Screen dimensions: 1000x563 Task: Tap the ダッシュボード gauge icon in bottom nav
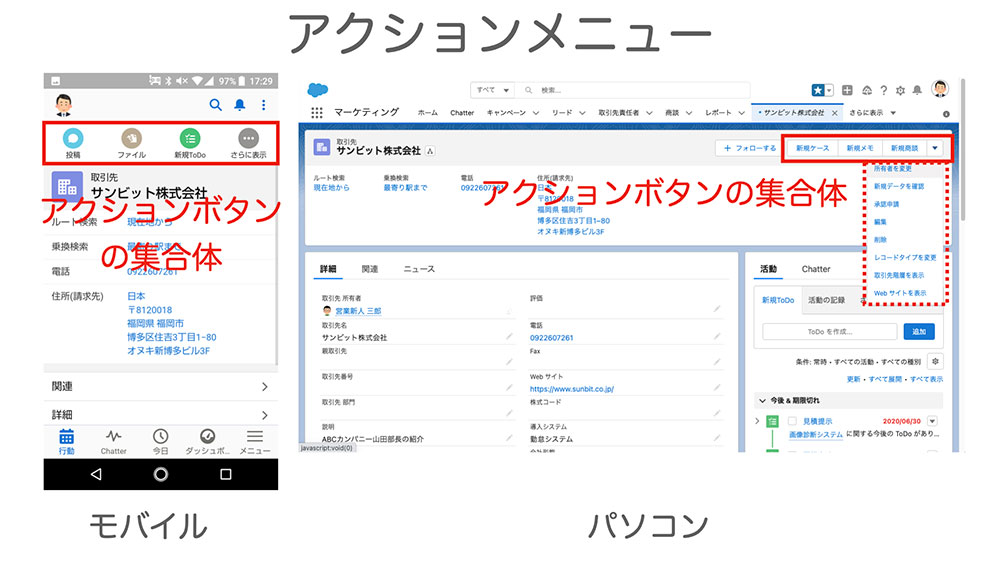(x=207, y=437)
